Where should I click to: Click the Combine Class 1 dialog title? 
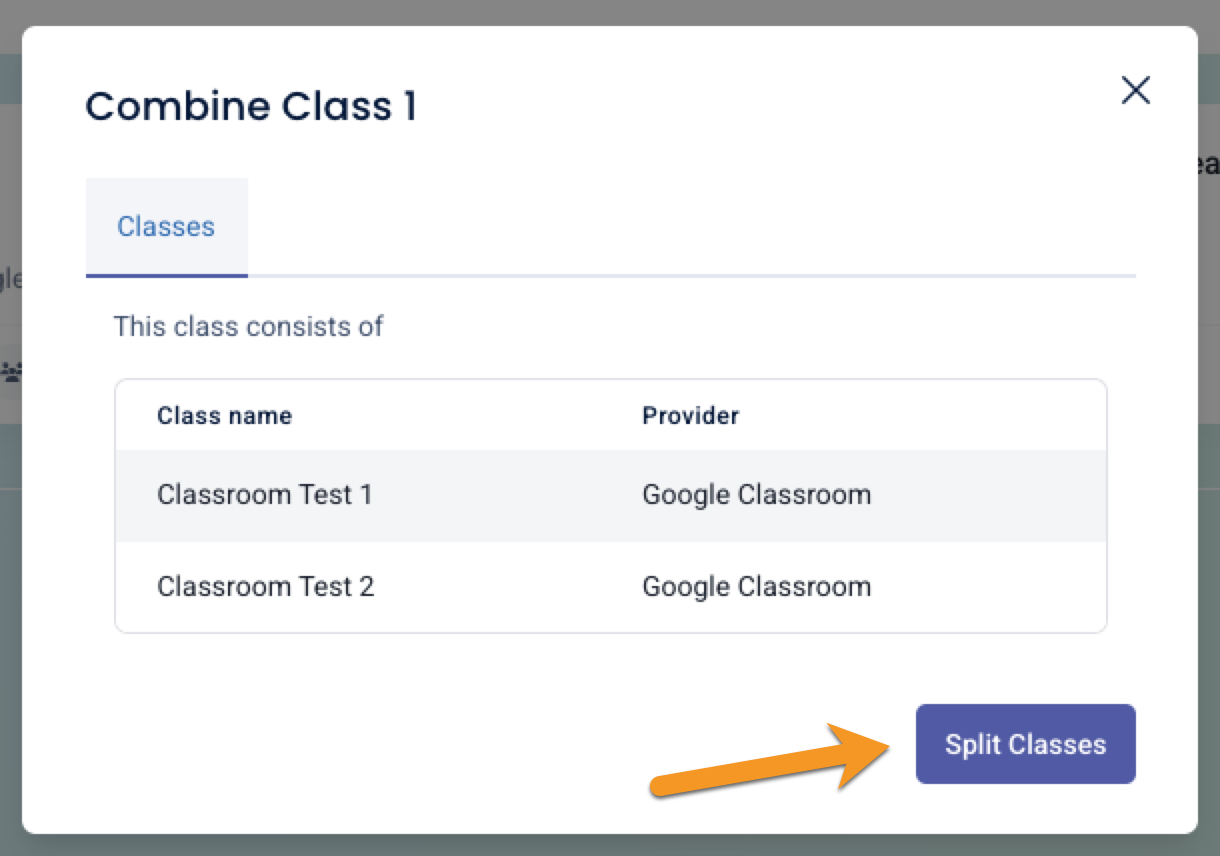[x=250, y=106]
